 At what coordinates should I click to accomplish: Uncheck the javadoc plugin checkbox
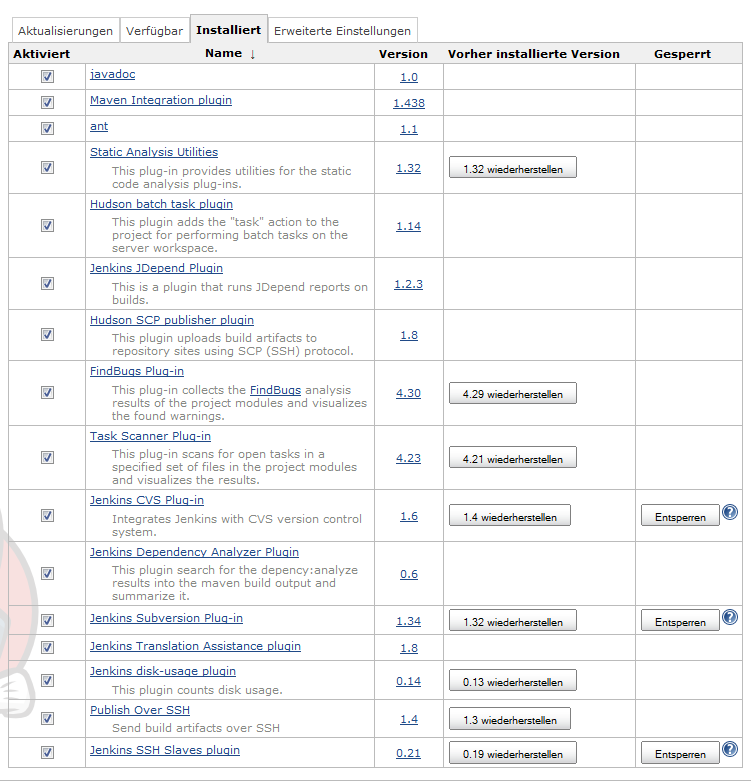(x=47, y=77)
